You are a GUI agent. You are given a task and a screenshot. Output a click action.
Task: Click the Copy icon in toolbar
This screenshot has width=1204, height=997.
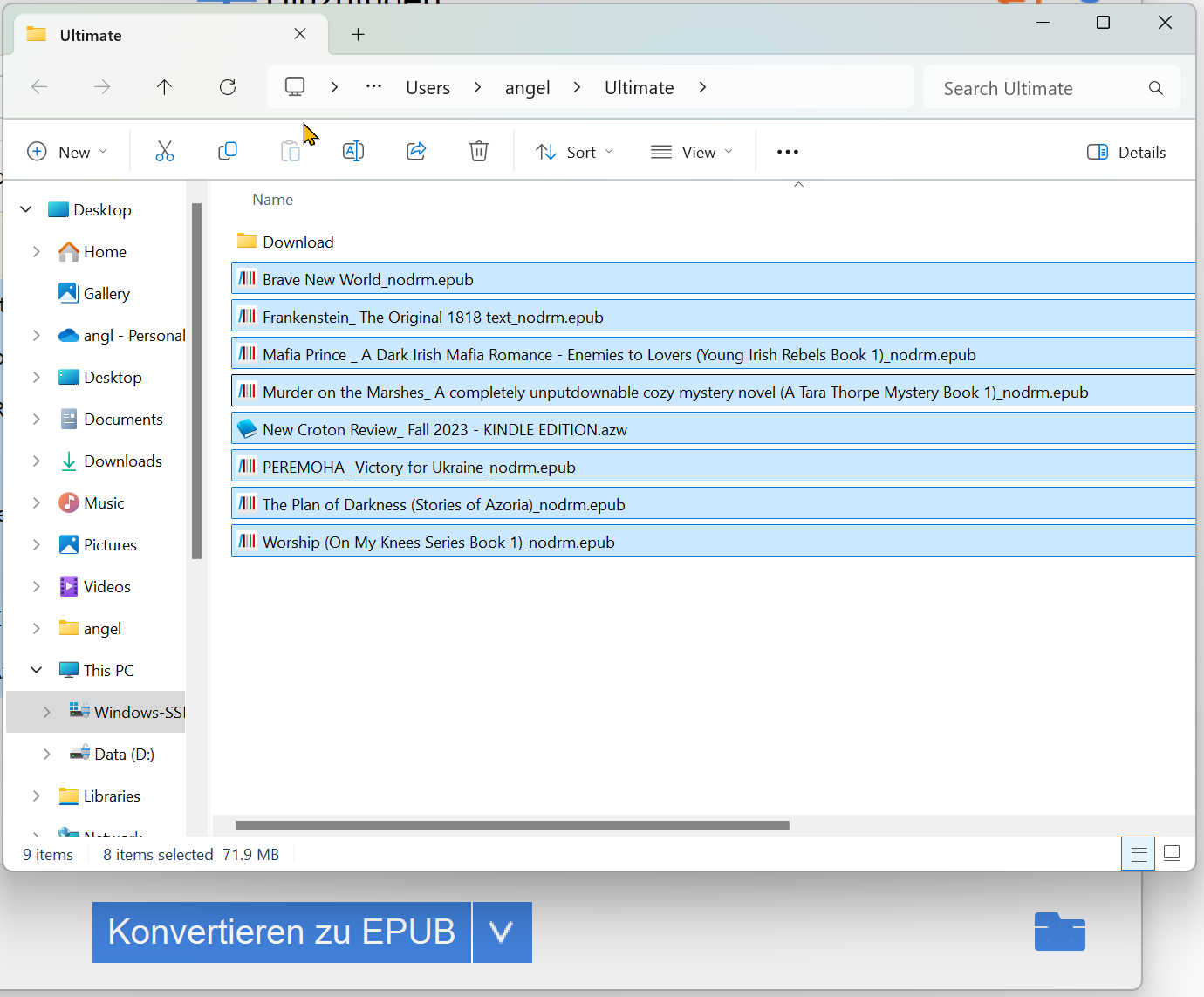pyautogui.click(x=227, y=152)
